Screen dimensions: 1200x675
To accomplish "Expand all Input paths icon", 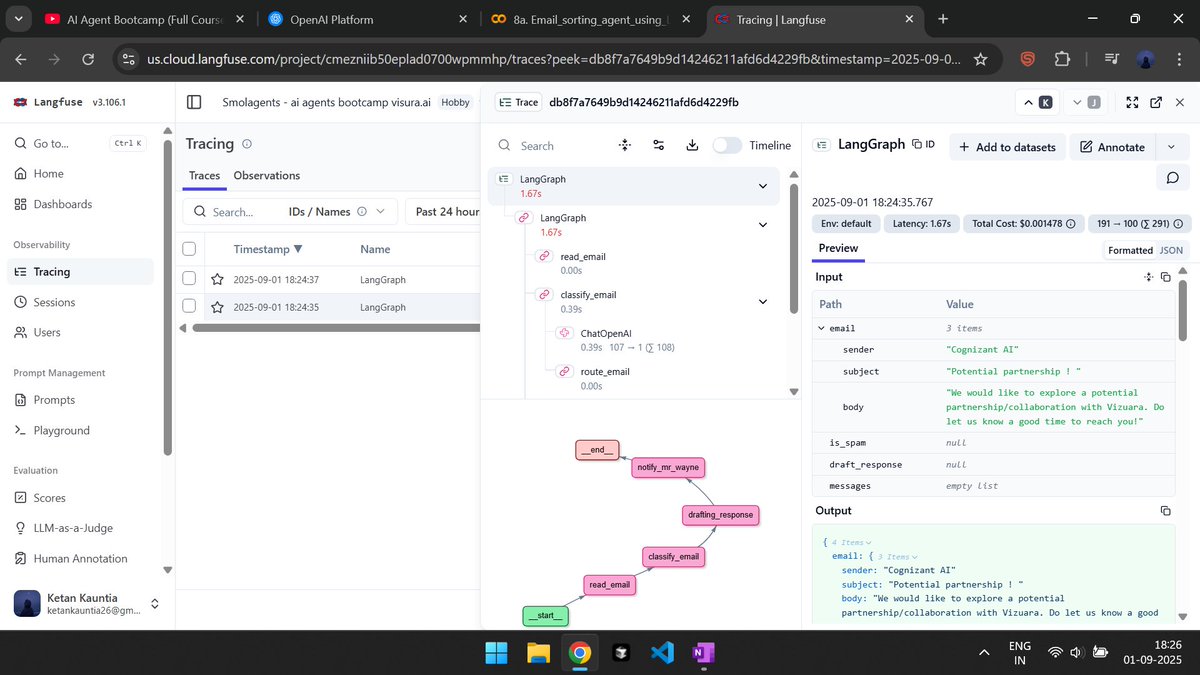I will click(x=1149, y=277).
